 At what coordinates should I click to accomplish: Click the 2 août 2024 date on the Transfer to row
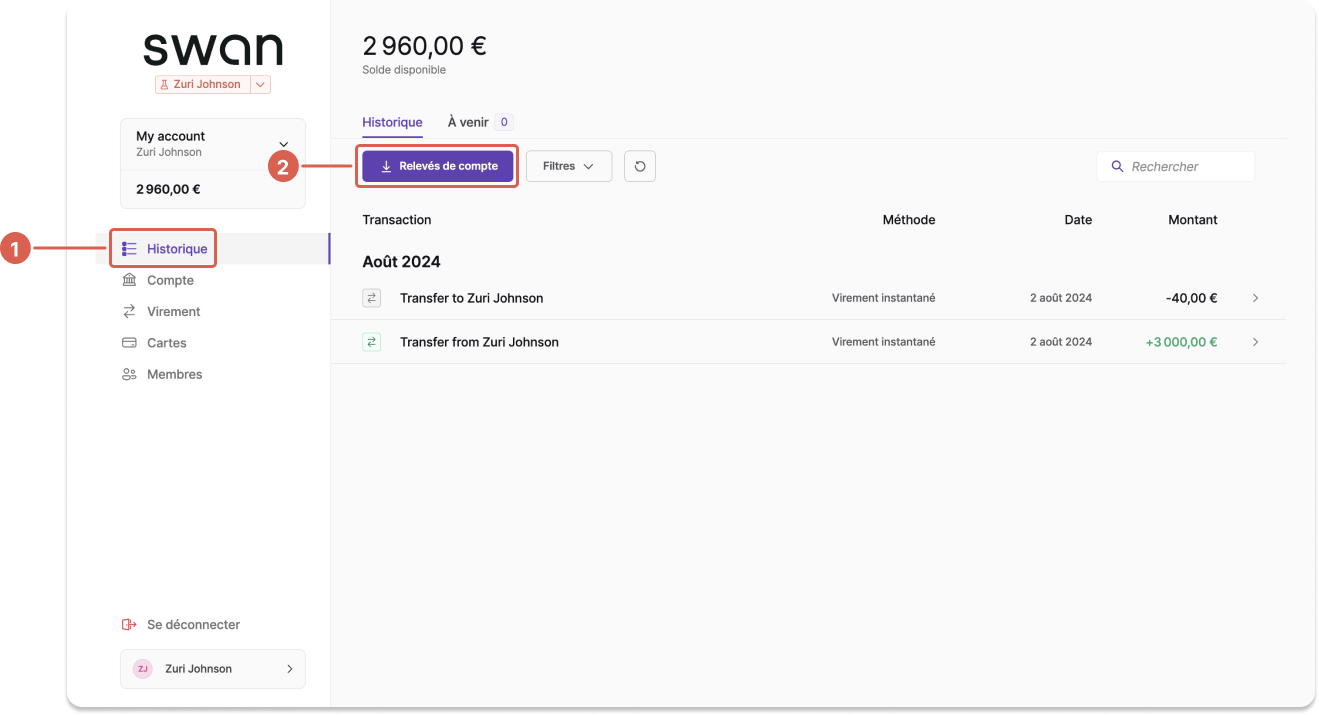pos(1061,298)
